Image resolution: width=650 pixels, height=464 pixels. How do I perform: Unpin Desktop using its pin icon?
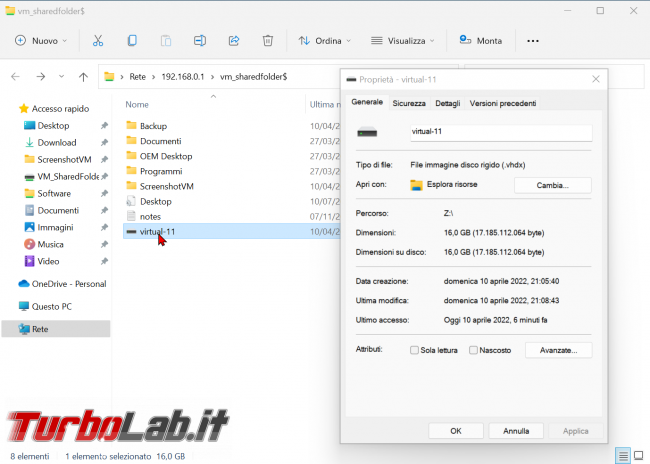tap(104, 126)
